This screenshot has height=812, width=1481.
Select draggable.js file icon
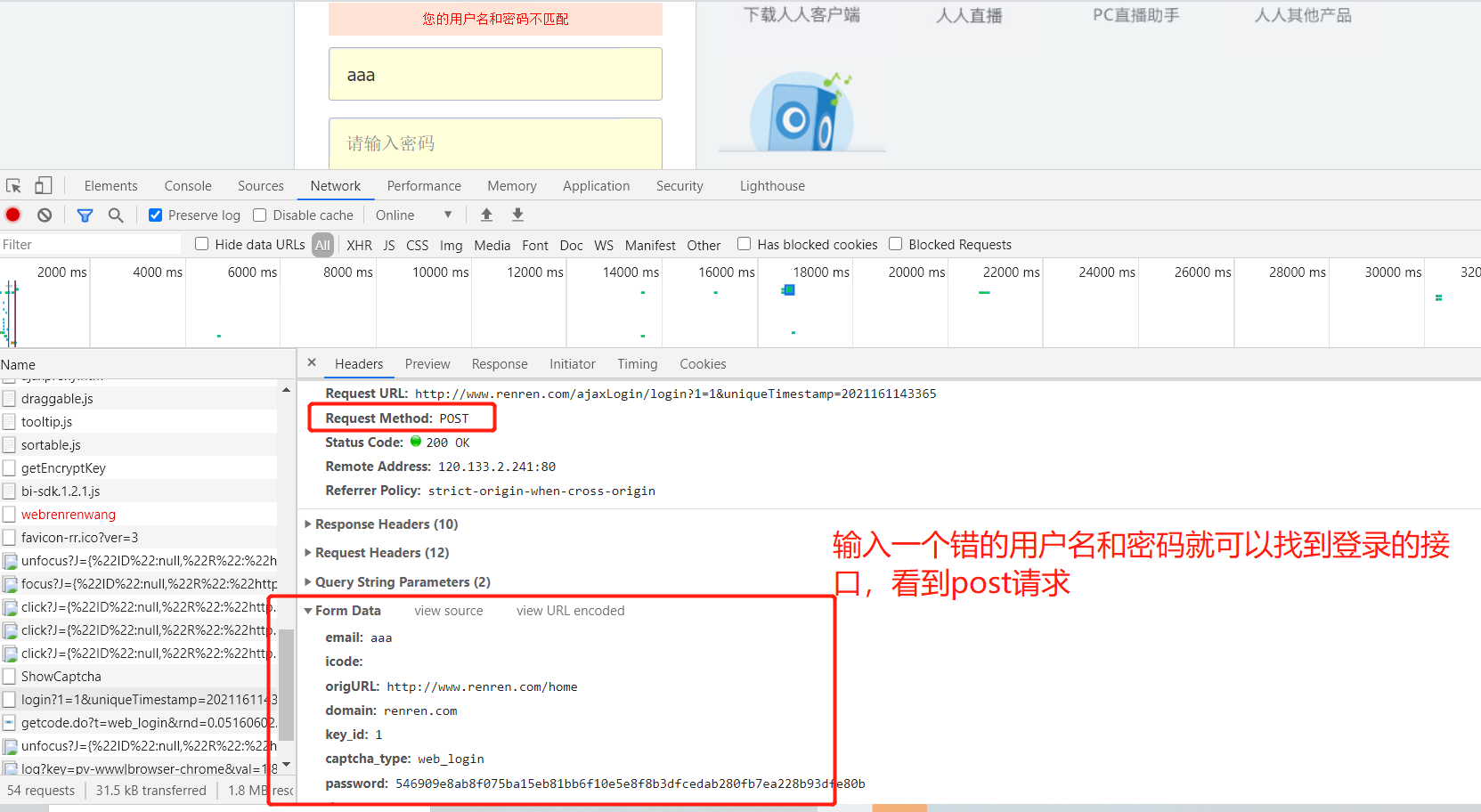coord(9,399)
